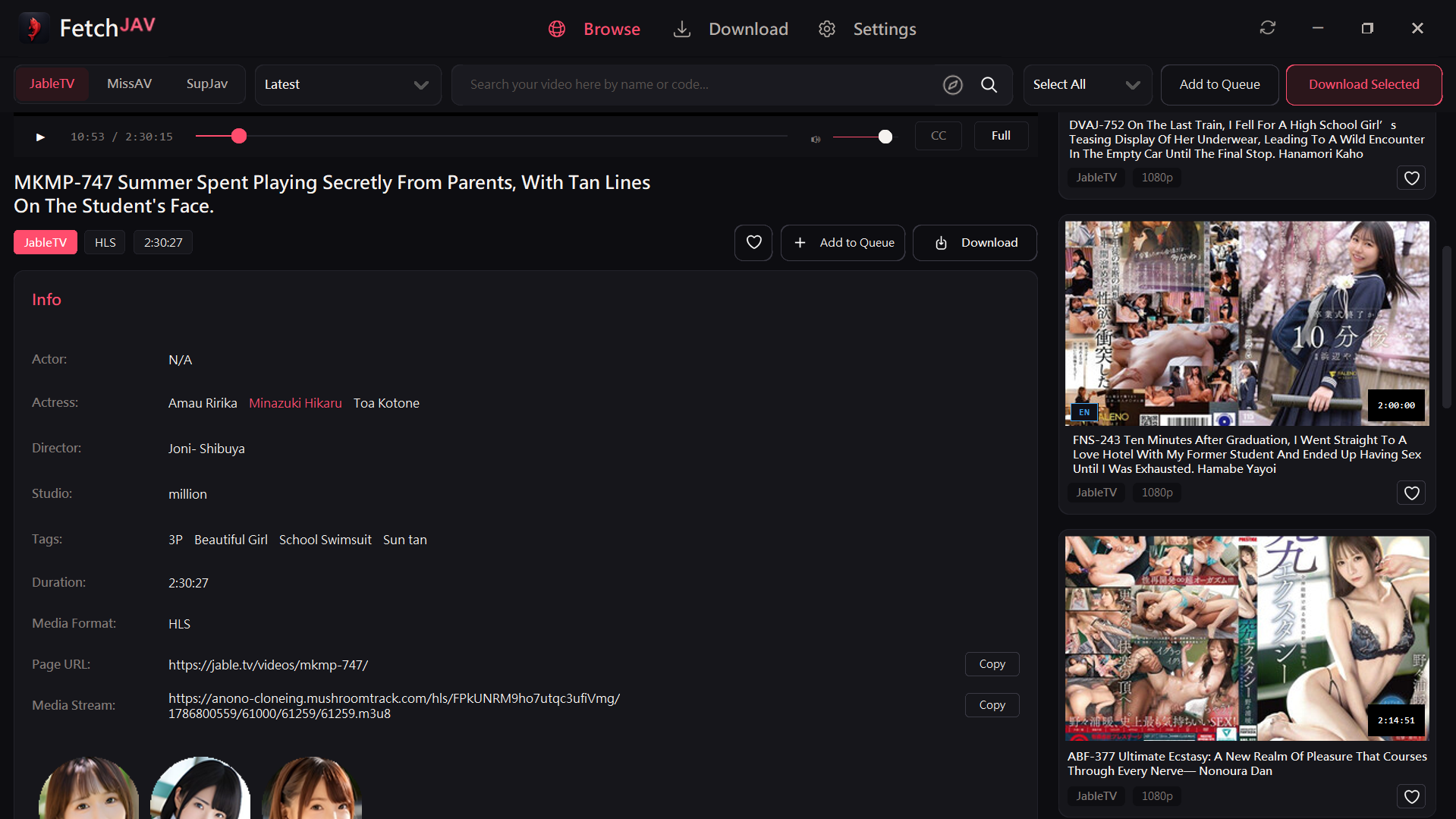Click the second actress avatar thumbnail
This screenshot has height=819, width=1456.
pos(200,788)
